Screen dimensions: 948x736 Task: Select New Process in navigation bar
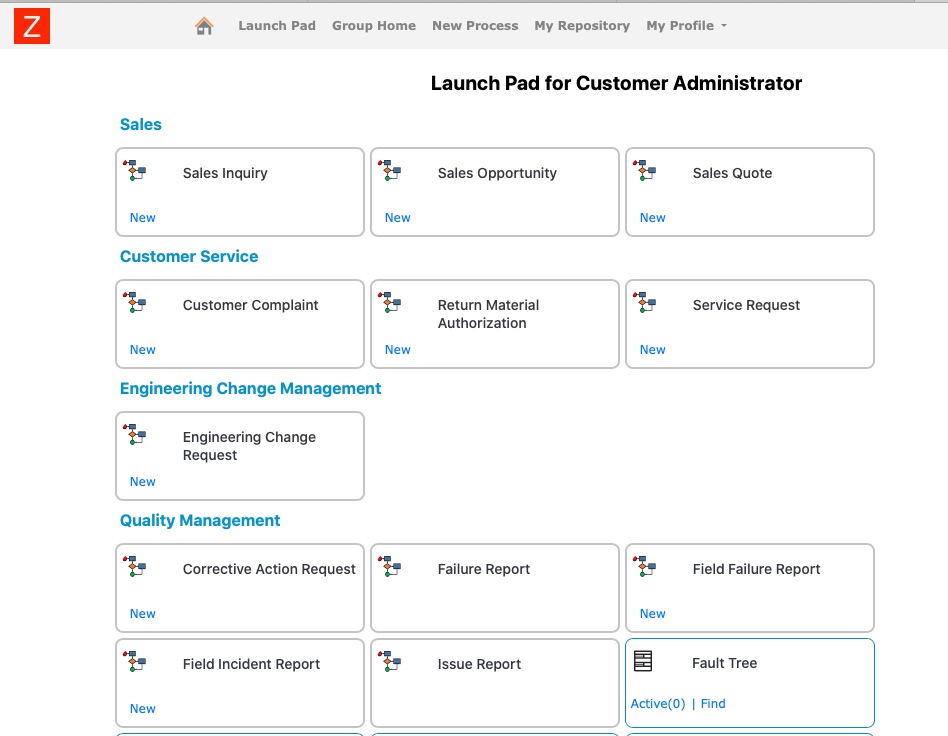(475, 25)
